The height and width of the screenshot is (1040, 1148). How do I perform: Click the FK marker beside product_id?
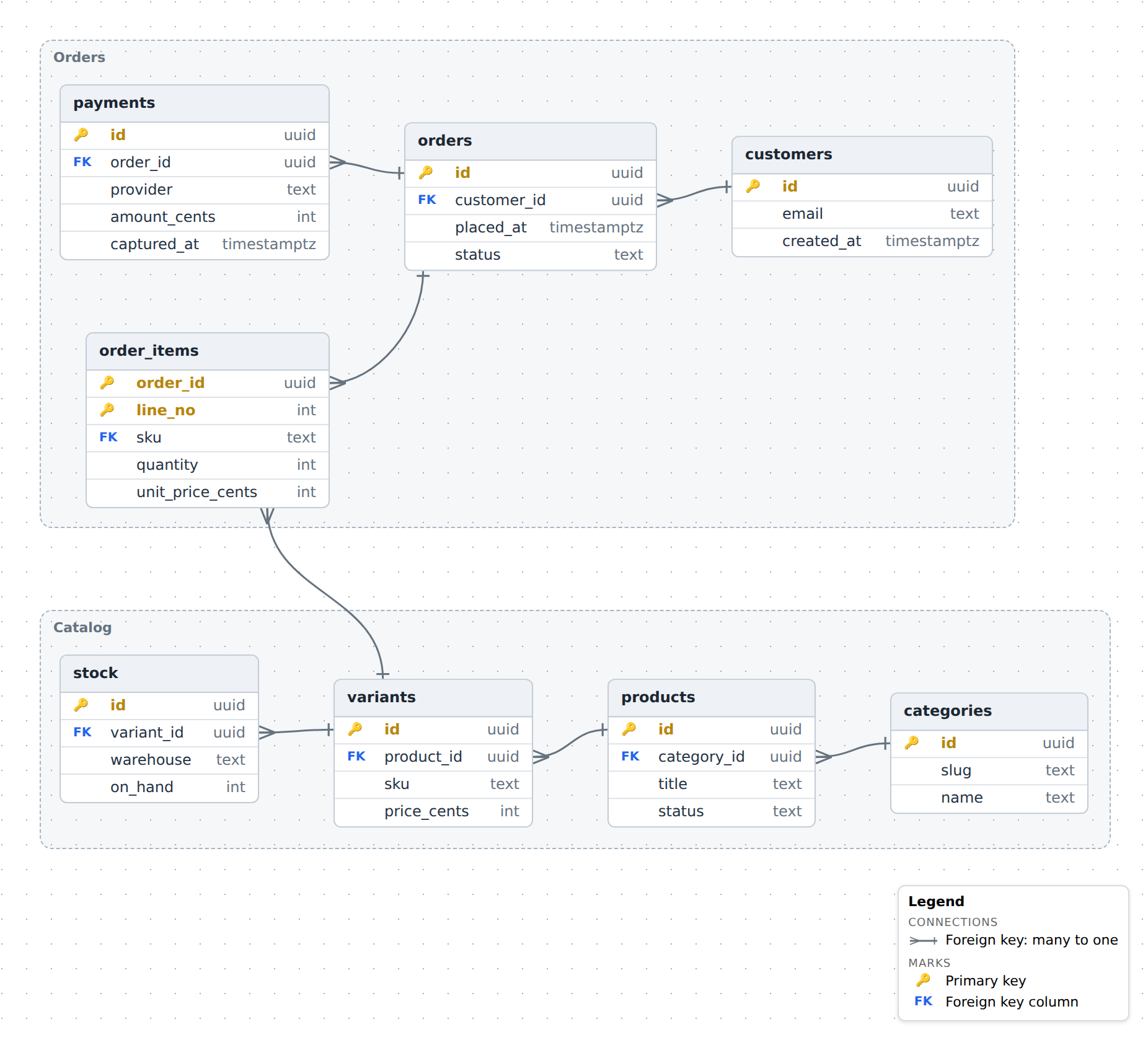click(356, 756)
